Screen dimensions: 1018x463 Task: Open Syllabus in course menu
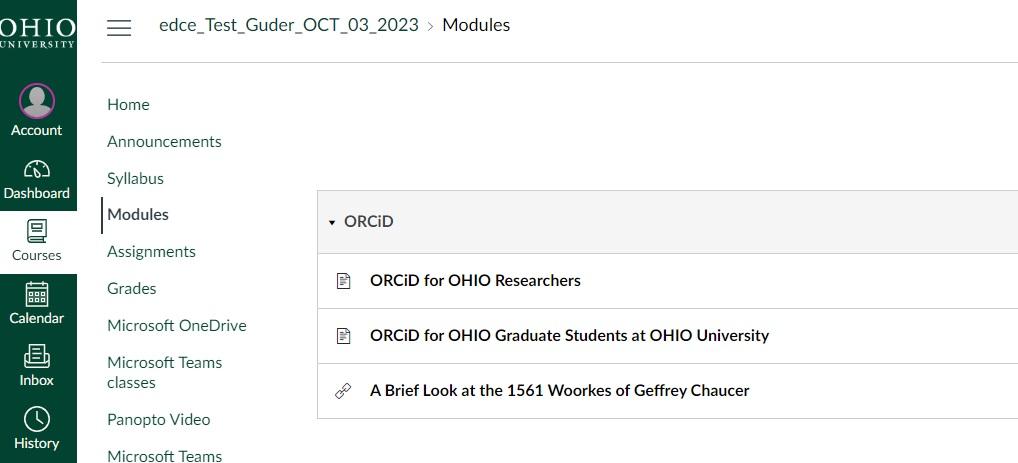[x=135, y=179]
